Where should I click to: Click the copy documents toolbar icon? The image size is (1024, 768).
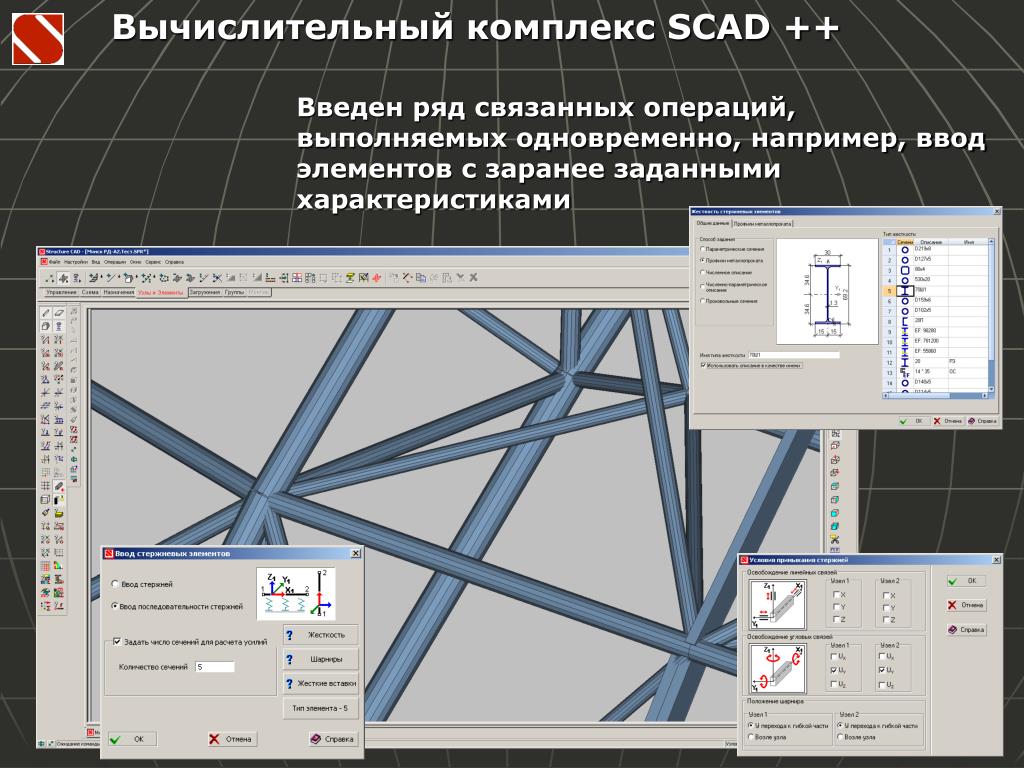421,278
